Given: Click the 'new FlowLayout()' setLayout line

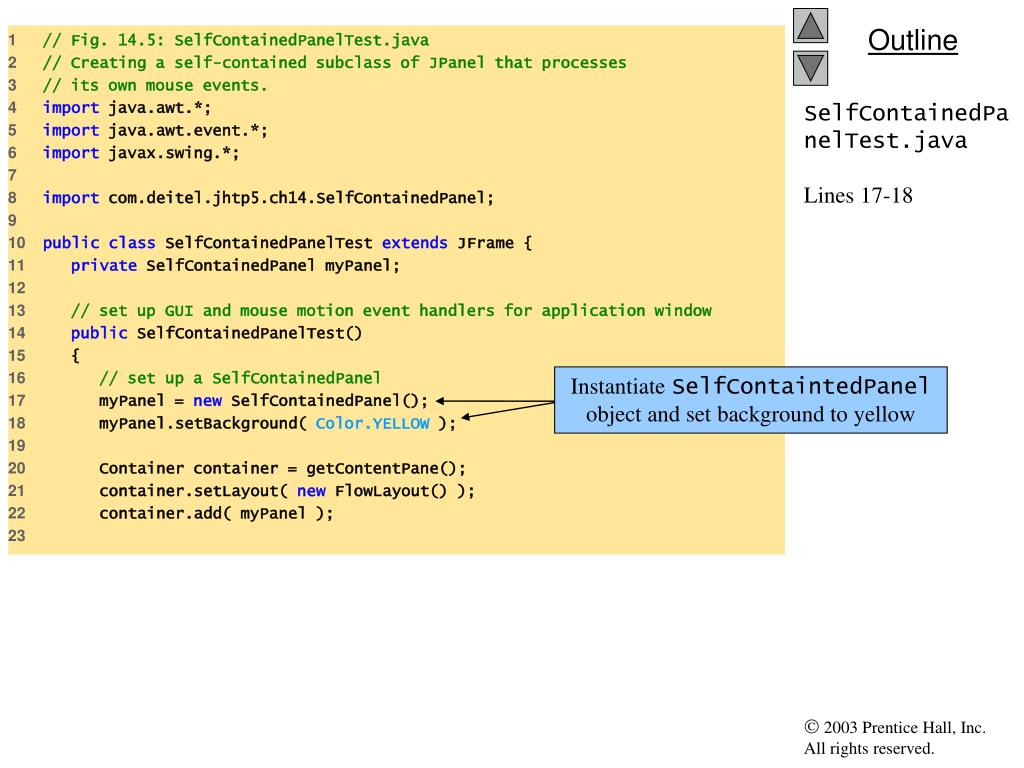Looking at the screenshot, I should pyautogui.click(x=287, y=491).
